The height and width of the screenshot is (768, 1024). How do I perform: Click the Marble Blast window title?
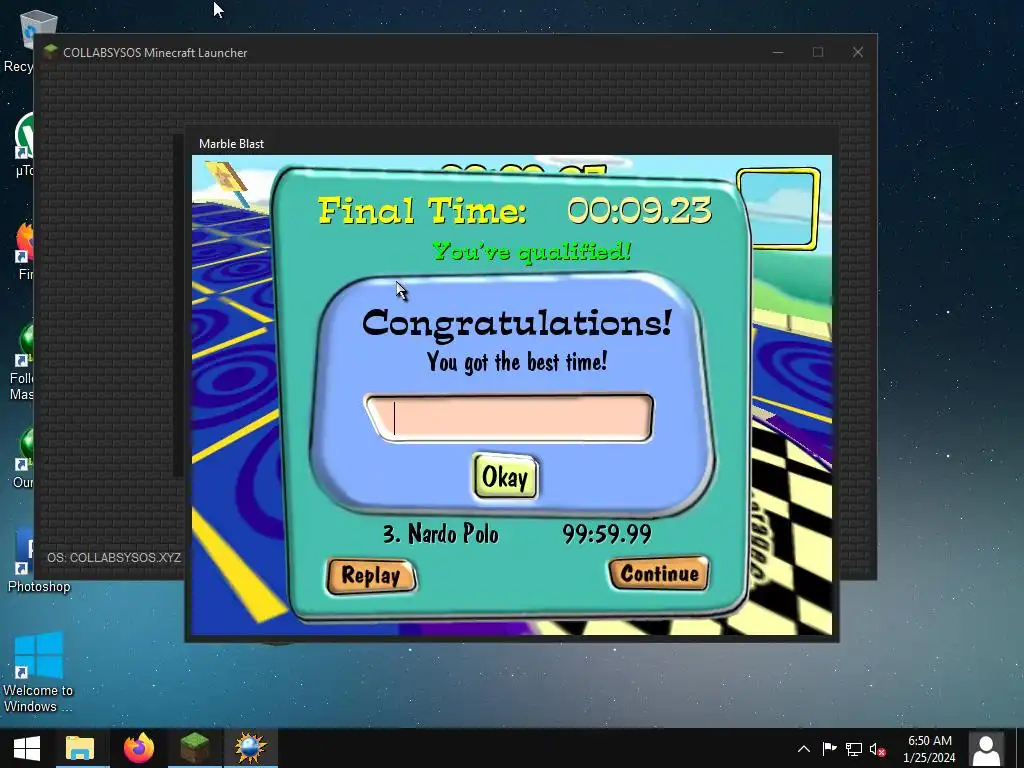231,144
